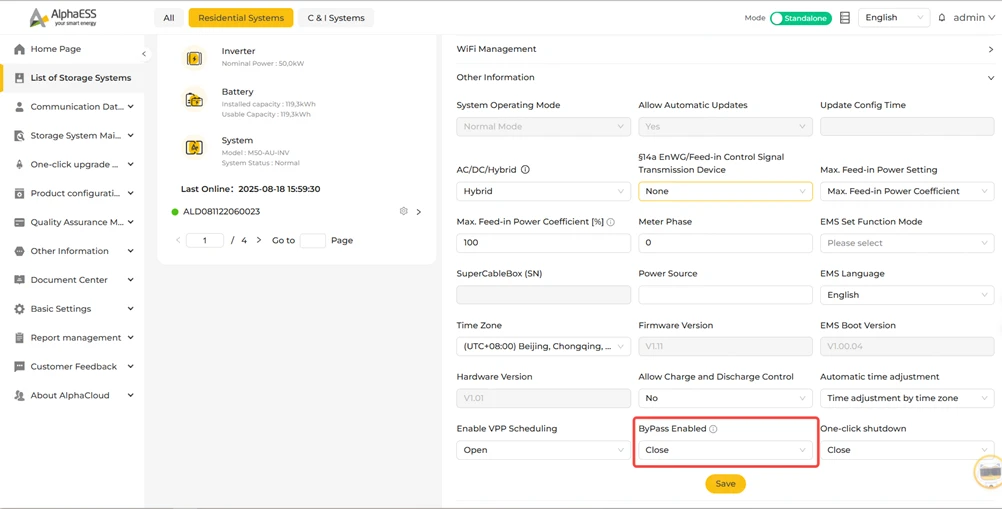Click the About AlphaCloud icon
This screenshot has width=1002, height=509.
19,395
